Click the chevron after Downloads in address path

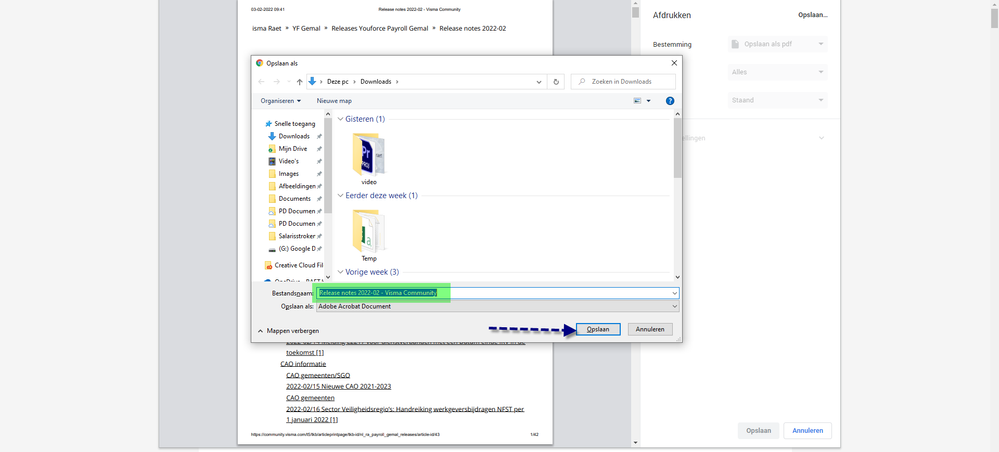[397, 82]
